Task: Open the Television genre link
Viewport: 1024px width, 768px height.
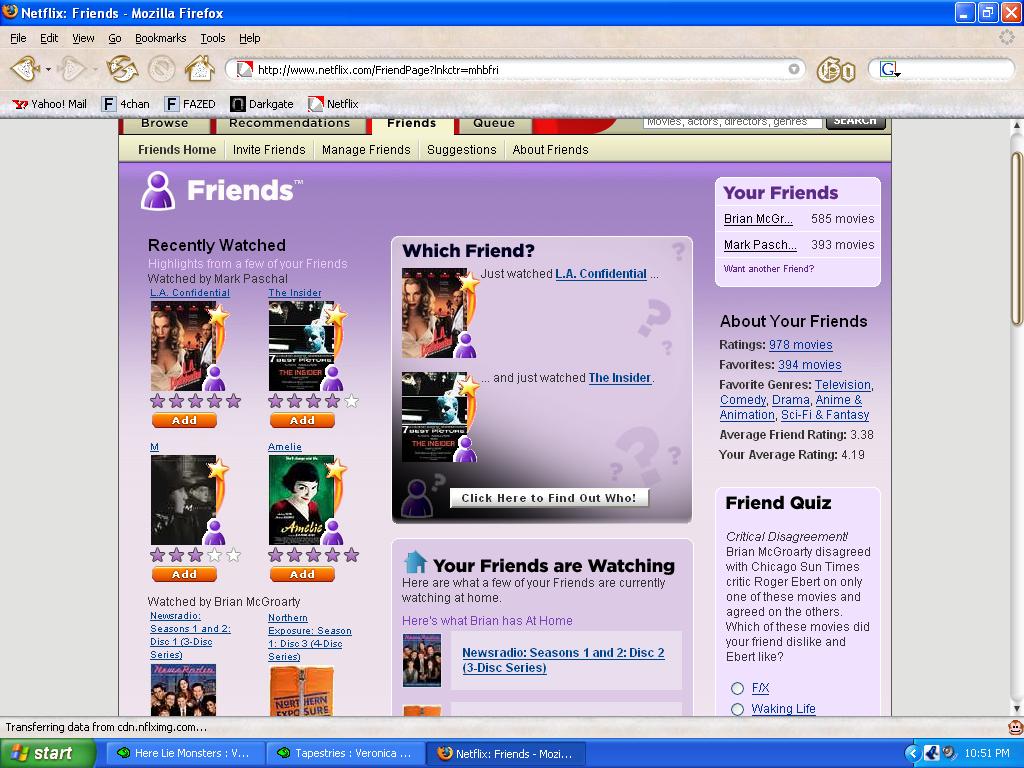Action: point(842,385)
